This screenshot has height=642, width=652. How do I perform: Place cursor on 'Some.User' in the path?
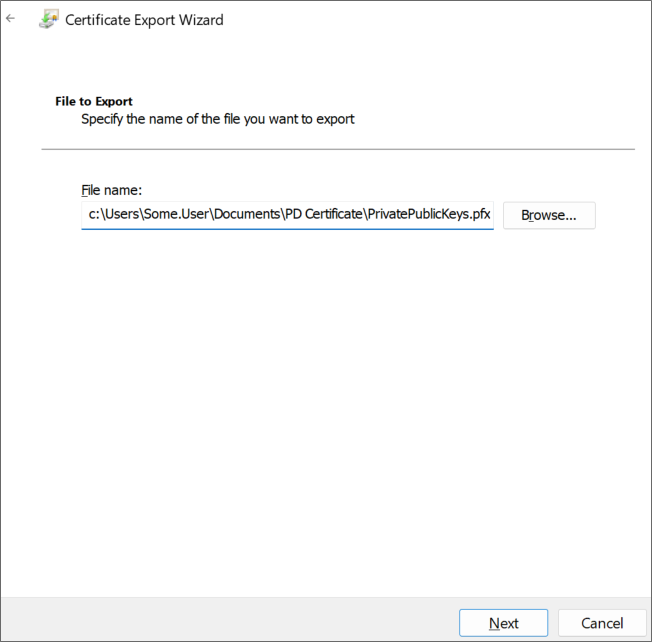(x=175, y=215)
